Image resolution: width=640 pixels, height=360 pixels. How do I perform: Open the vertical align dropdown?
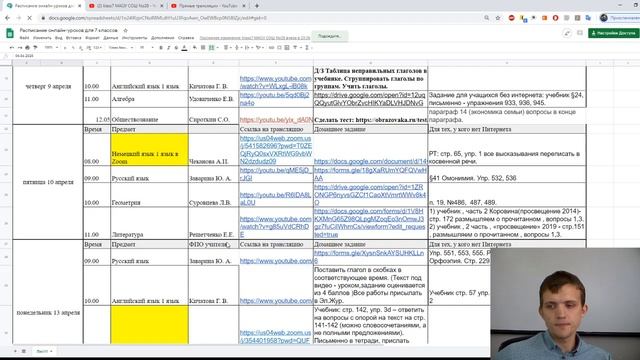click(238, 48)
